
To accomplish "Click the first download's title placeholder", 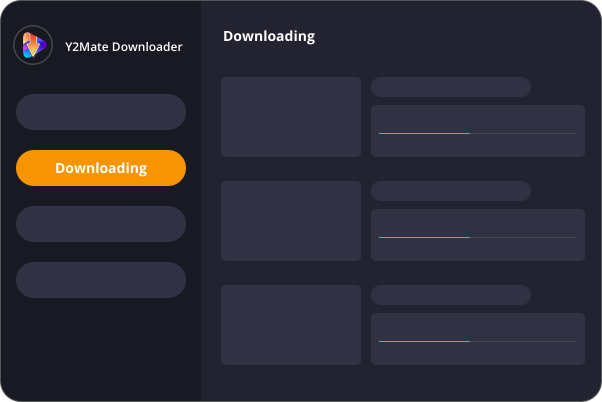I will click(x=451, y=87).
